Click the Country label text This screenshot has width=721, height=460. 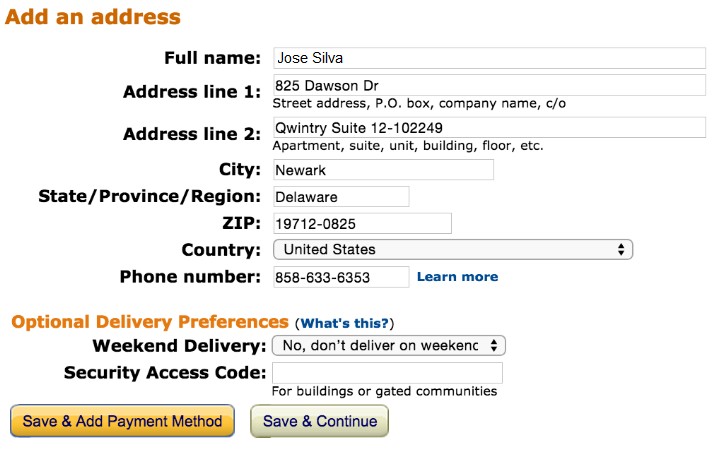pyautogui.click(x=221, y=249)
